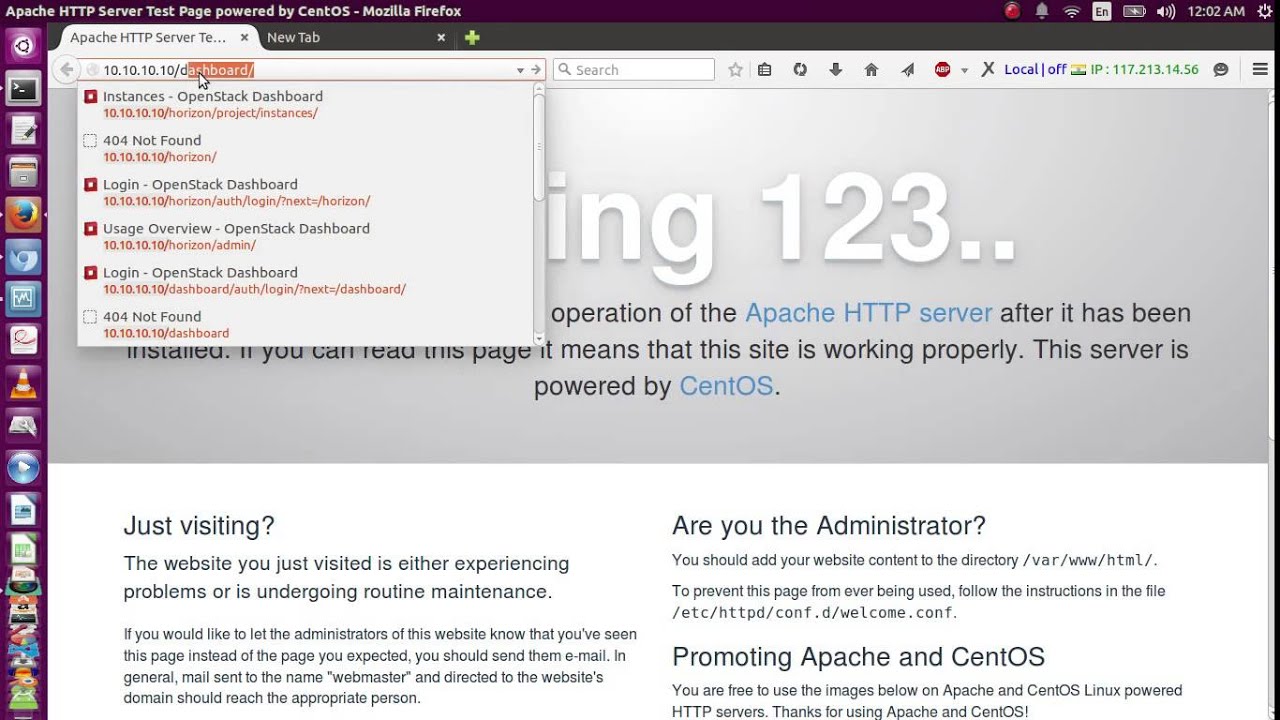Click the URL address bar field

[310, 70]
